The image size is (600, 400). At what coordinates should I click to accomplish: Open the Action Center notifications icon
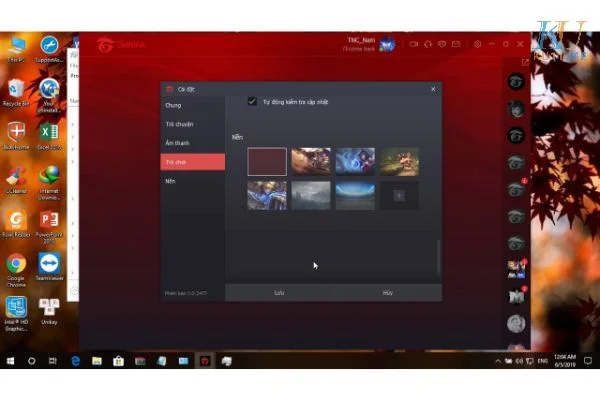coord(588,361)
